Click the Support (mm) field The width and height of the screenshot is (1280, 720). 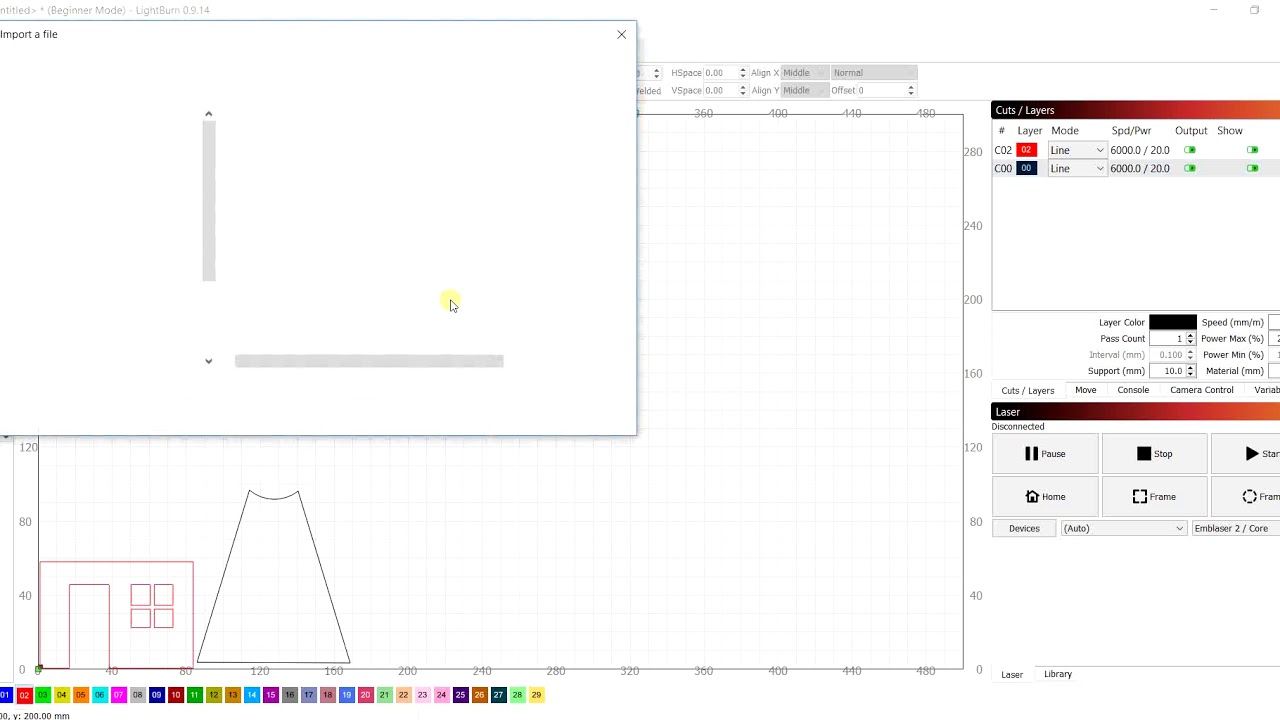pos(1166,371)
